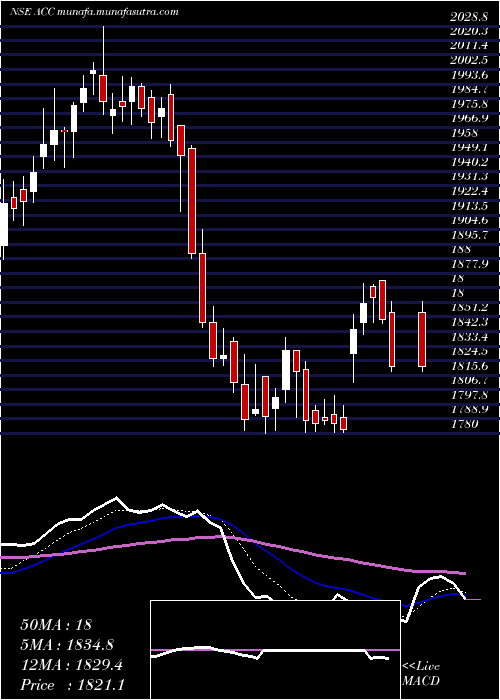Click the Price : 1821.1 readout

click(73, 685)
